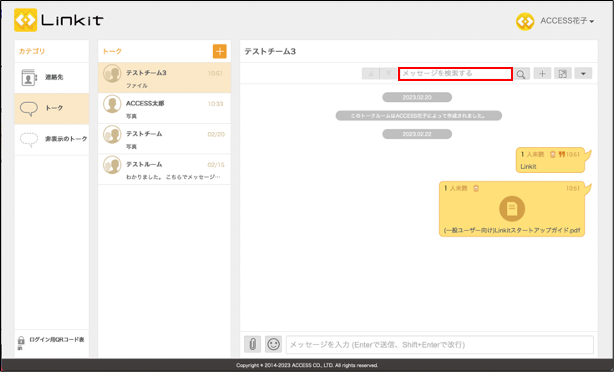Screen dimensions: 614x372
Task: Click the magnifier search icon
Action: click(521, 74)
